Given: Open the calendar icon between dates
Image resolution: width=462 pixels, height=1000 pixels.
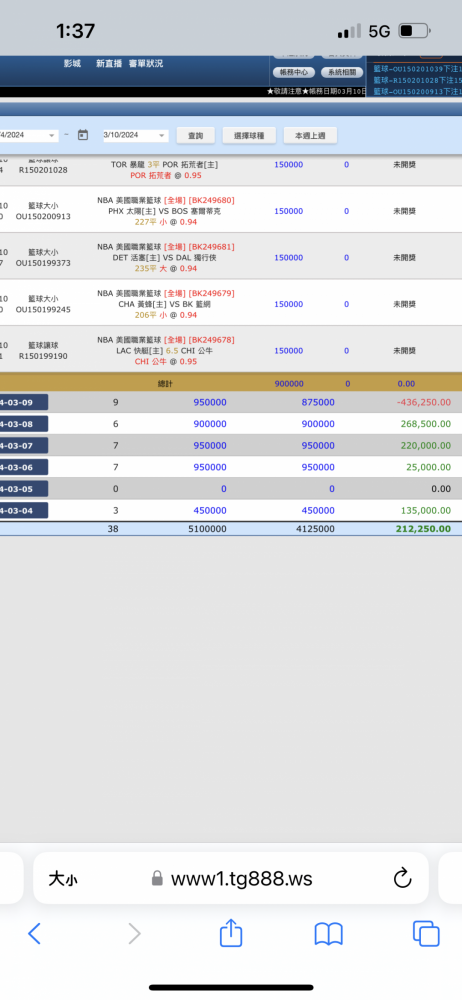Looking at the screenshot, I should coord(82,135).
